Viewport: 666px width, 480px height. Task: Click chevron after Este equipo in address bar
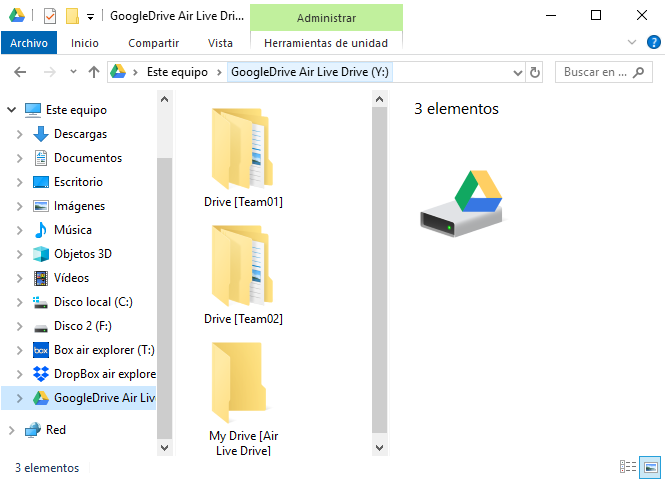coord(219,72)
